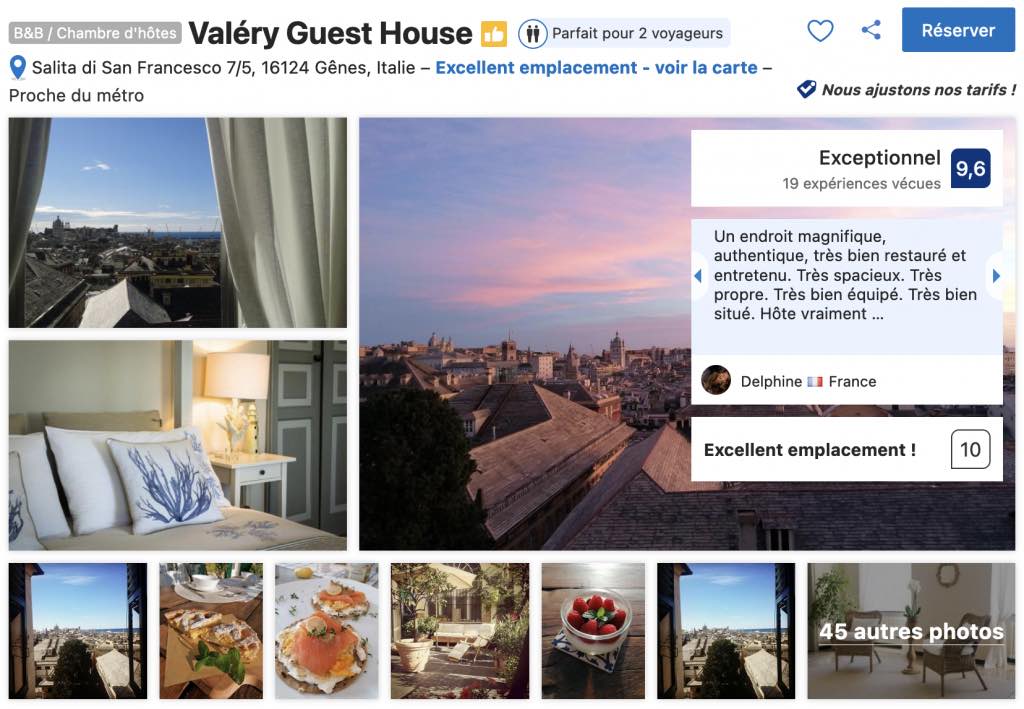Viewport: 1024px width, 709px height.
Task: Open the strawberries dessert thumbnail
Action: [x=593, y=631]
